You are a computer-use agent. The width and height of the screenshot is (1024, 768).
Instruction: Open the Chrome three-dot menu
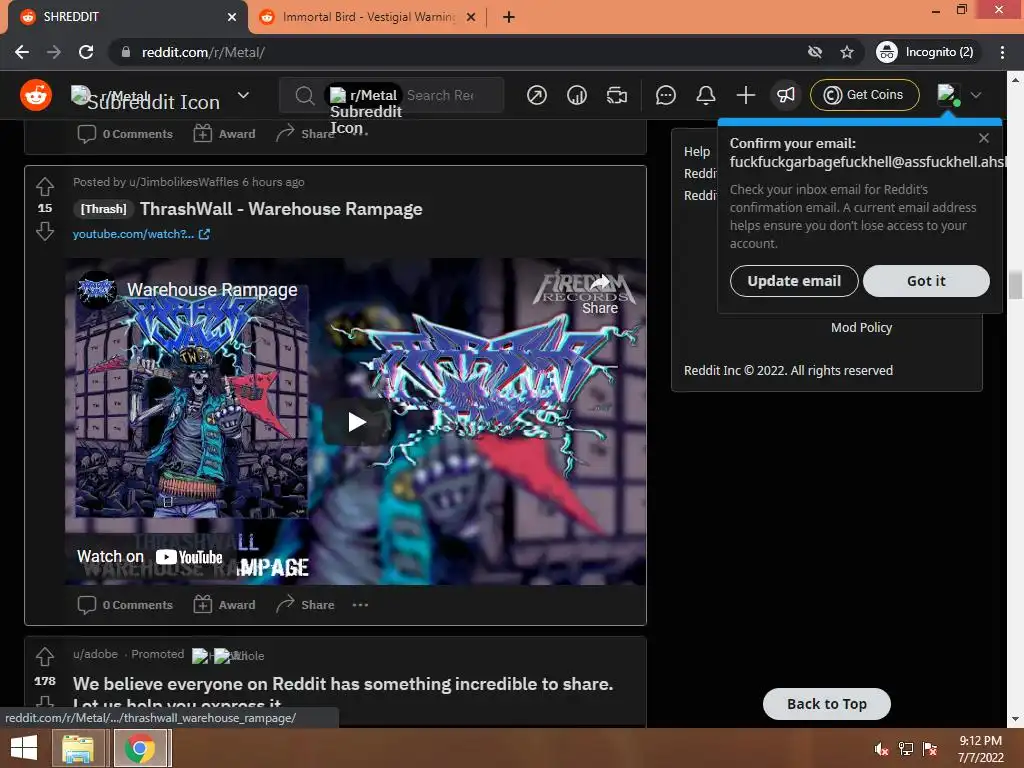1002,52
